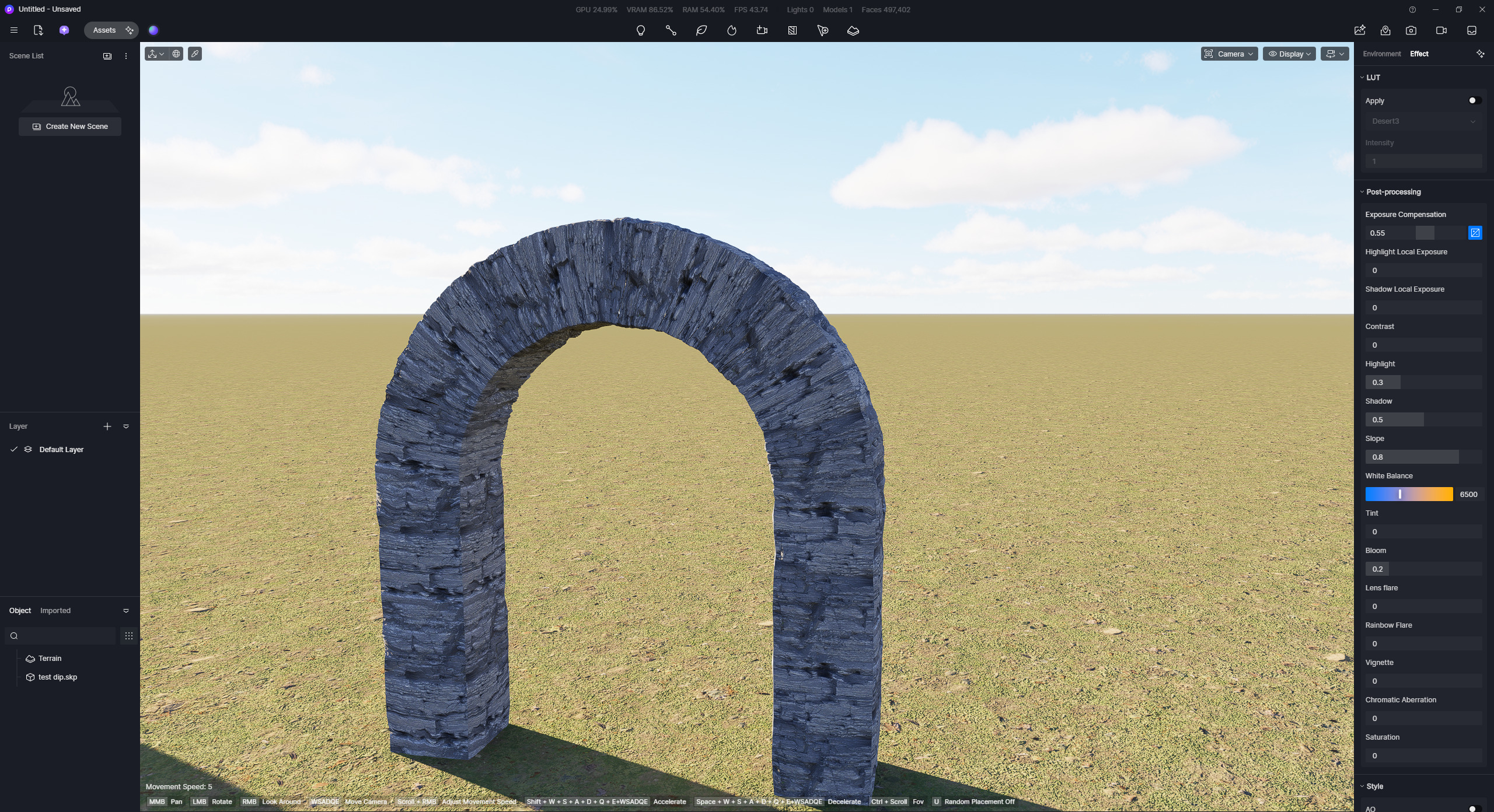Toggle the Exposure Compensation auto button
This screenshot has height=812, width=1494.
pos(1475,233)
